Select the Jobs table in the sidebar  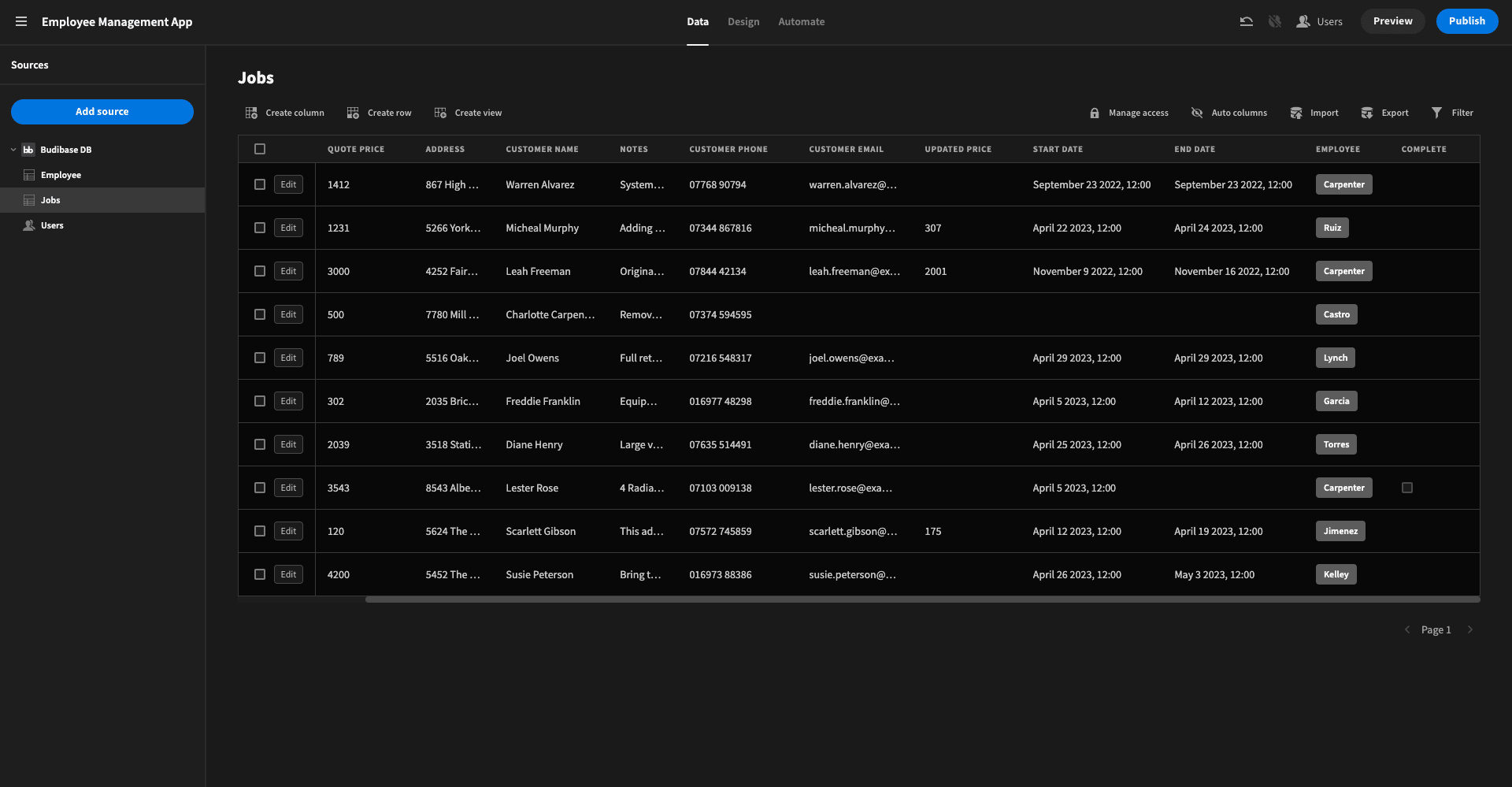click(102, 200)
